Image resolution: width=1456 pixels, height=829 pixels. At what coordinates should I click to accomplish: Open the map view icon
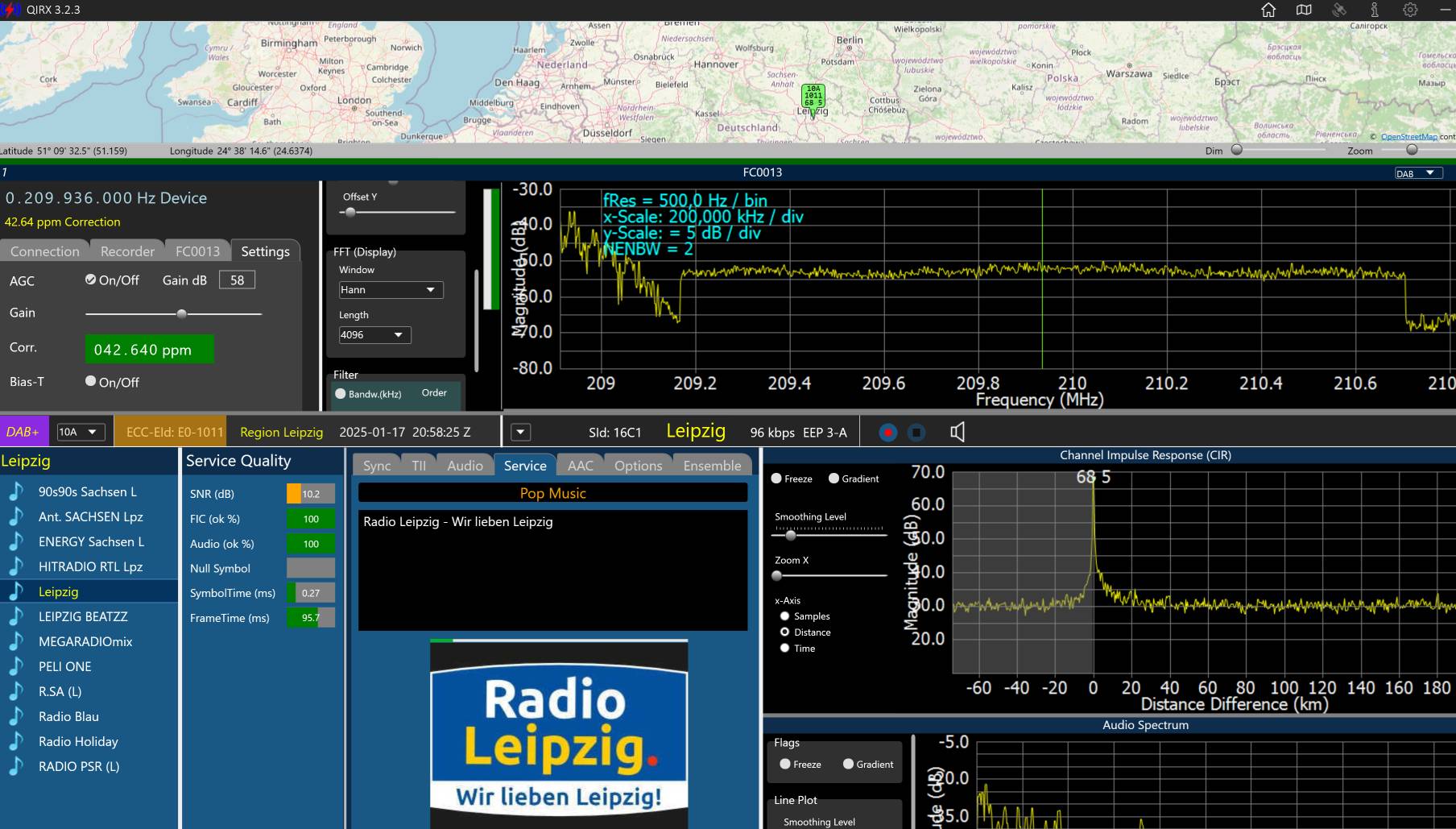(1304, 10)
